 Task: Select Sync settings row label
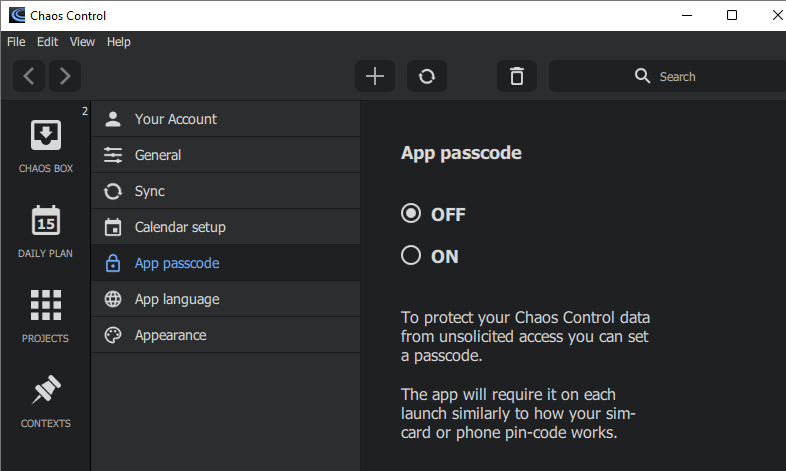pyautogui.click(x=149, y=191)
